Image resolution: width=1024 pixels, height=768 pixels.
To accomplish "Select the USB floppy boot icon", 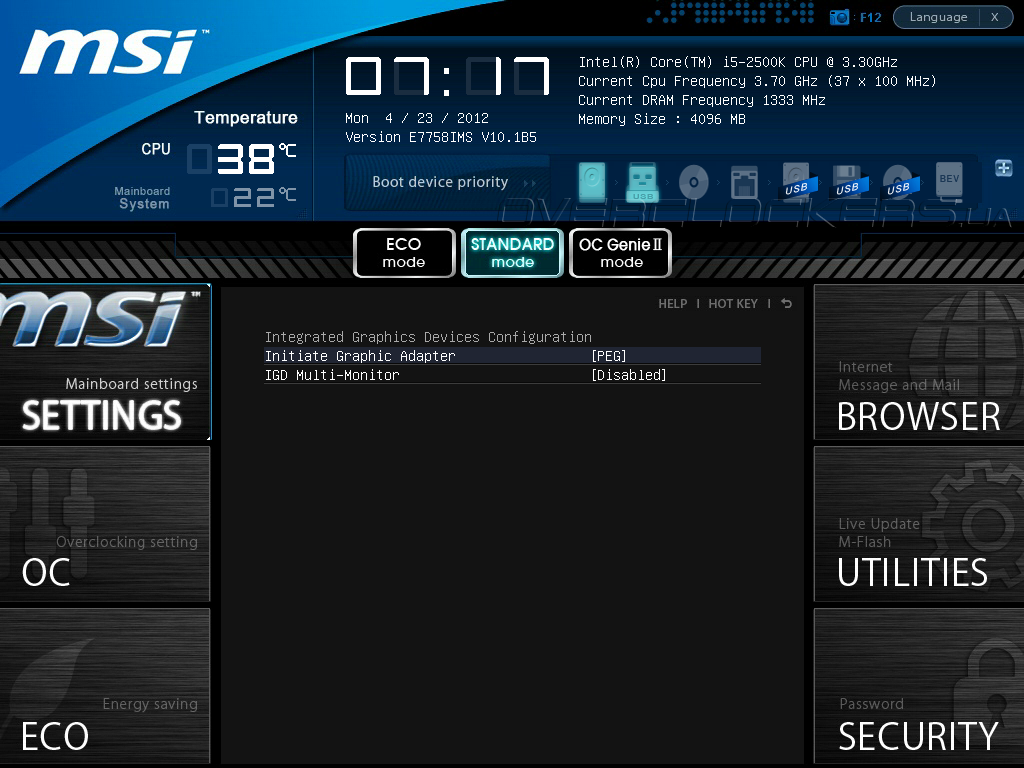I will [850, 182].
